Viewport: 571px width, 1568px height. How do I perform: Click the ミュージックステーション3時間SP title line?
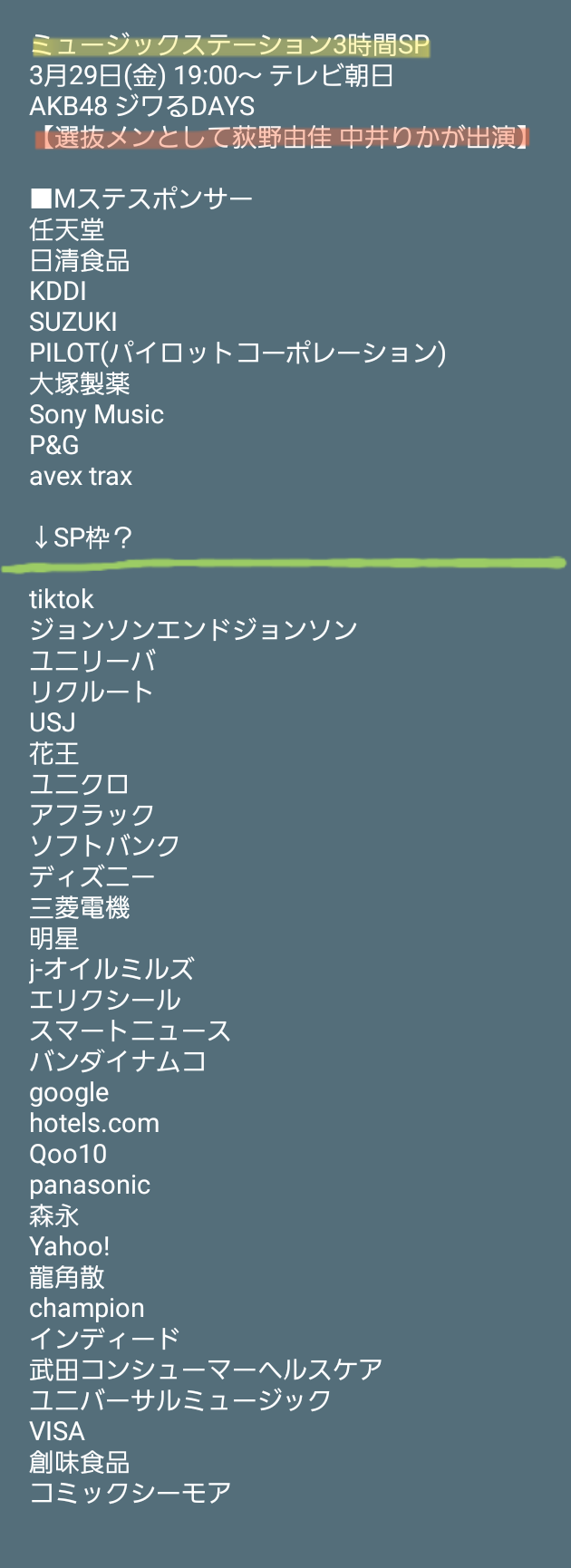pyautogui.click(x=230, y=45)
